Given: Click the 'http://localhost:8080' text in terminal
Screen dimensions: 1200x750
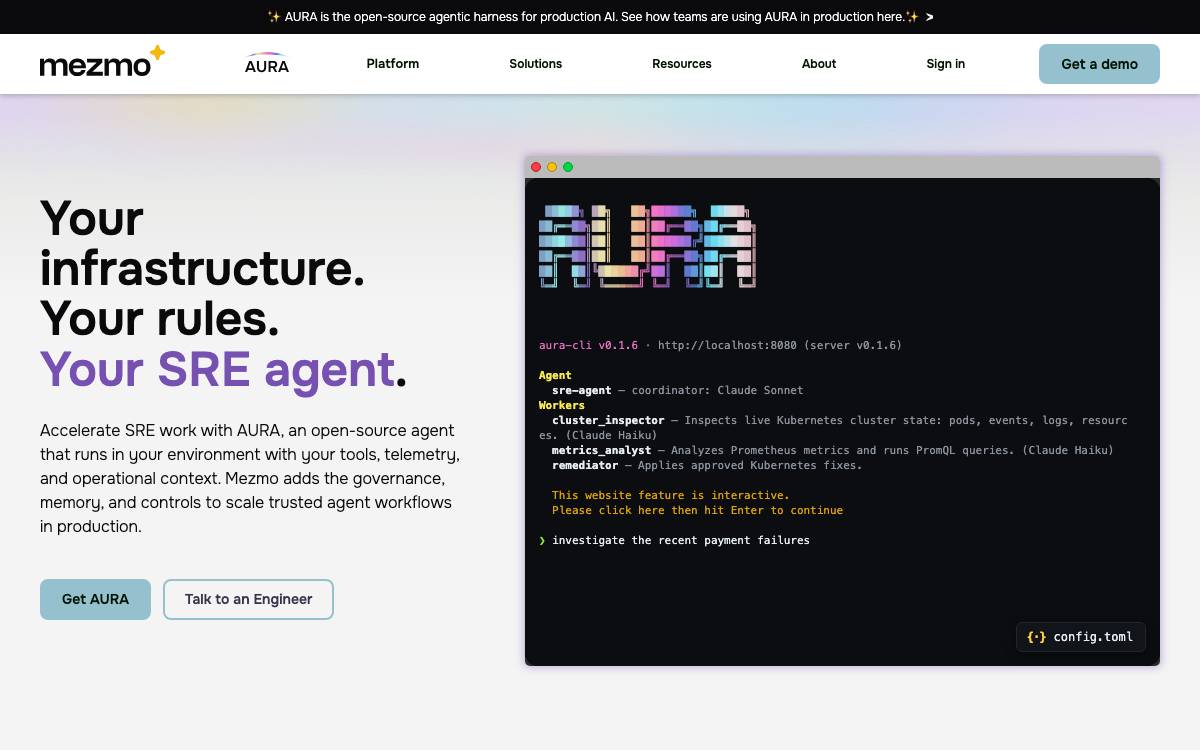Looking at the screenshot, I should tap(727, 345).
